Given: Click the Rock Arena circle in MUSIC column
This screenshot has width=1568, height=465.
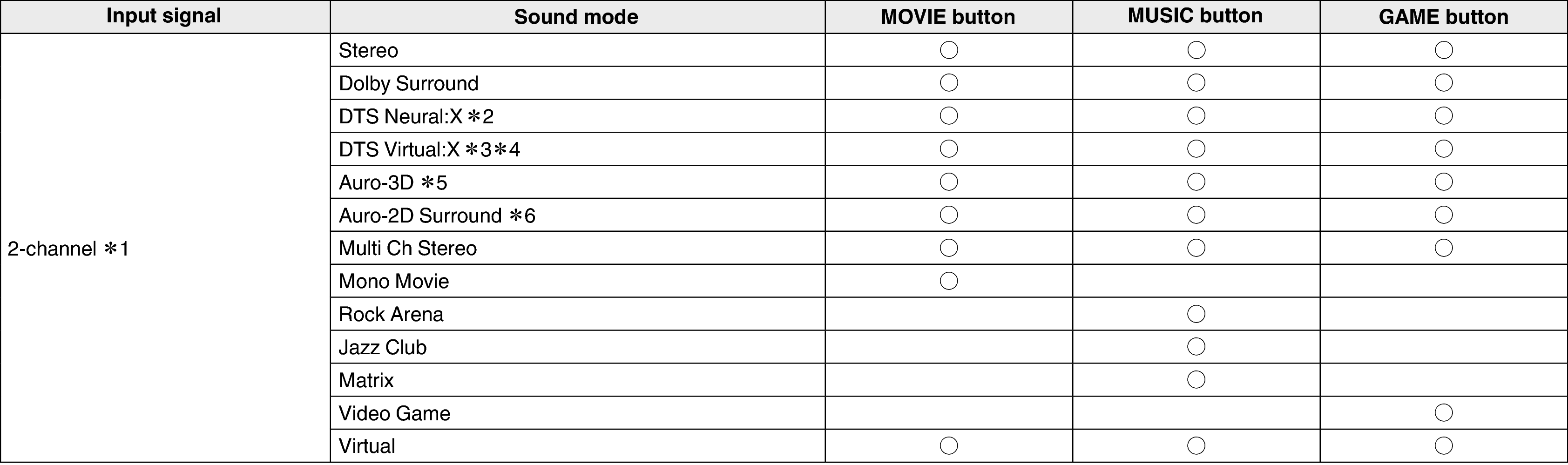Looking at the screenshot, I should pyautogui.click(x=1196, y=314).
